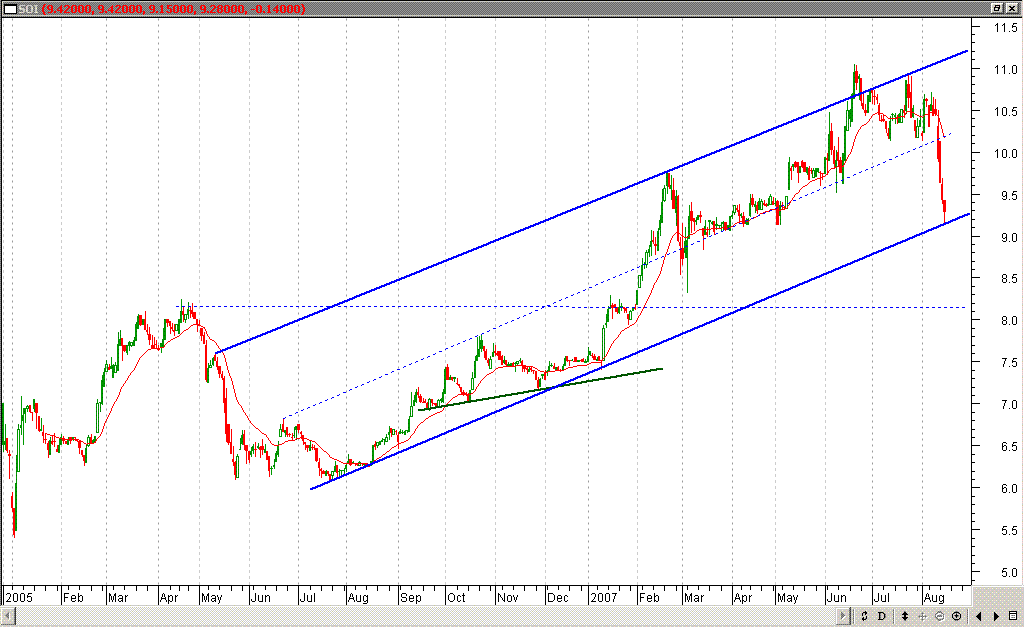Click the '2007' label on date axis

coord(603,598)
